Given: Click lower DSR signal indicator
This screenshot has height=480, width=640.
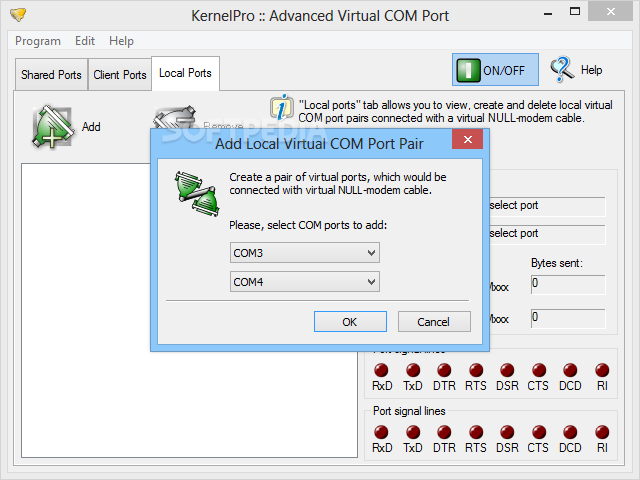Looking at the screenshot, I should (x=507, y=432).
